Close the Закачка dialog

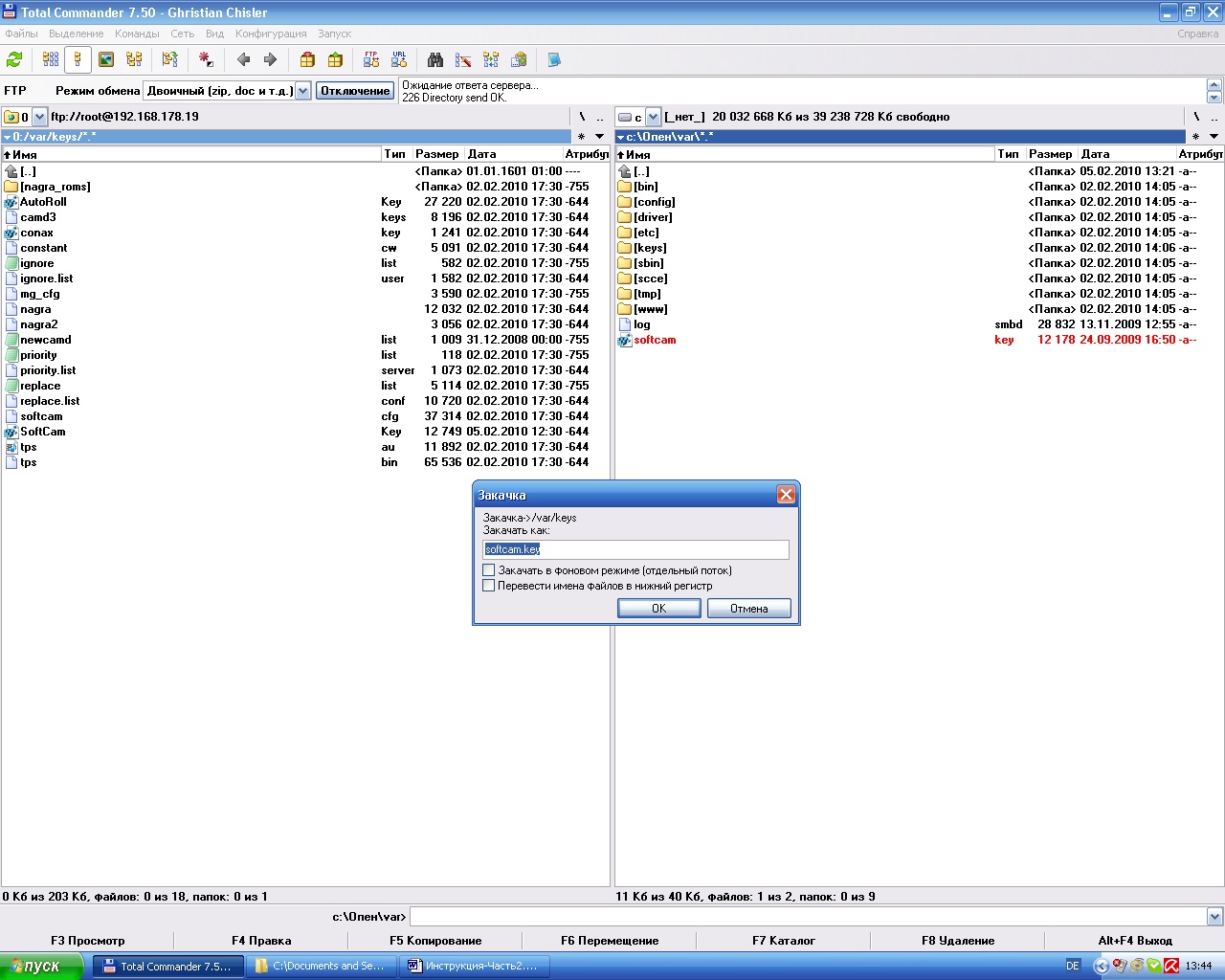coord(786,495)
